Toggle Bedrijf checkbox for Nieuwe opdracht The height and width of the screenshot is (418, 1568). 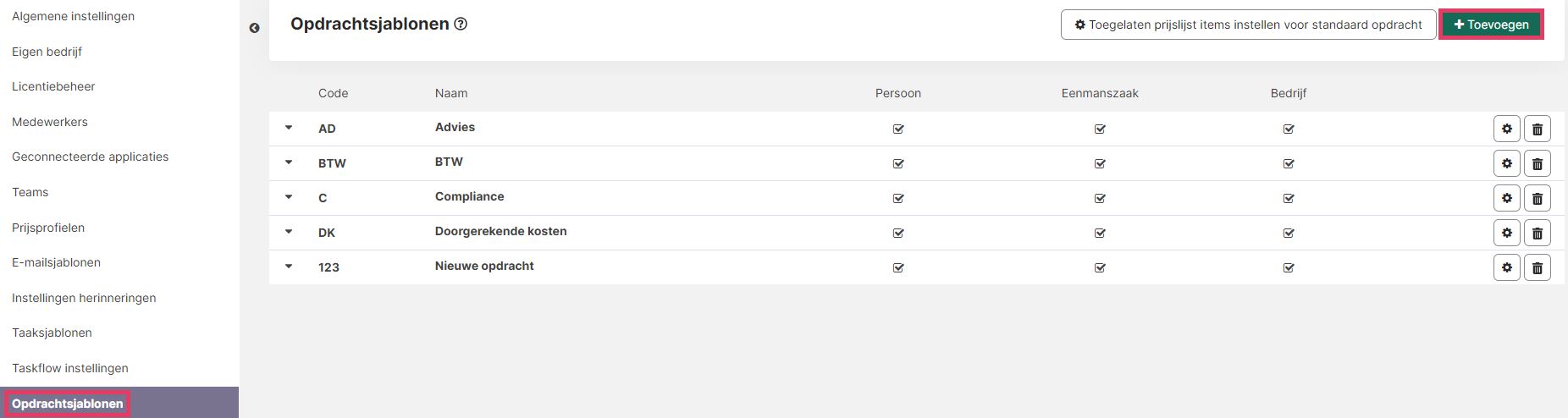1289,267
